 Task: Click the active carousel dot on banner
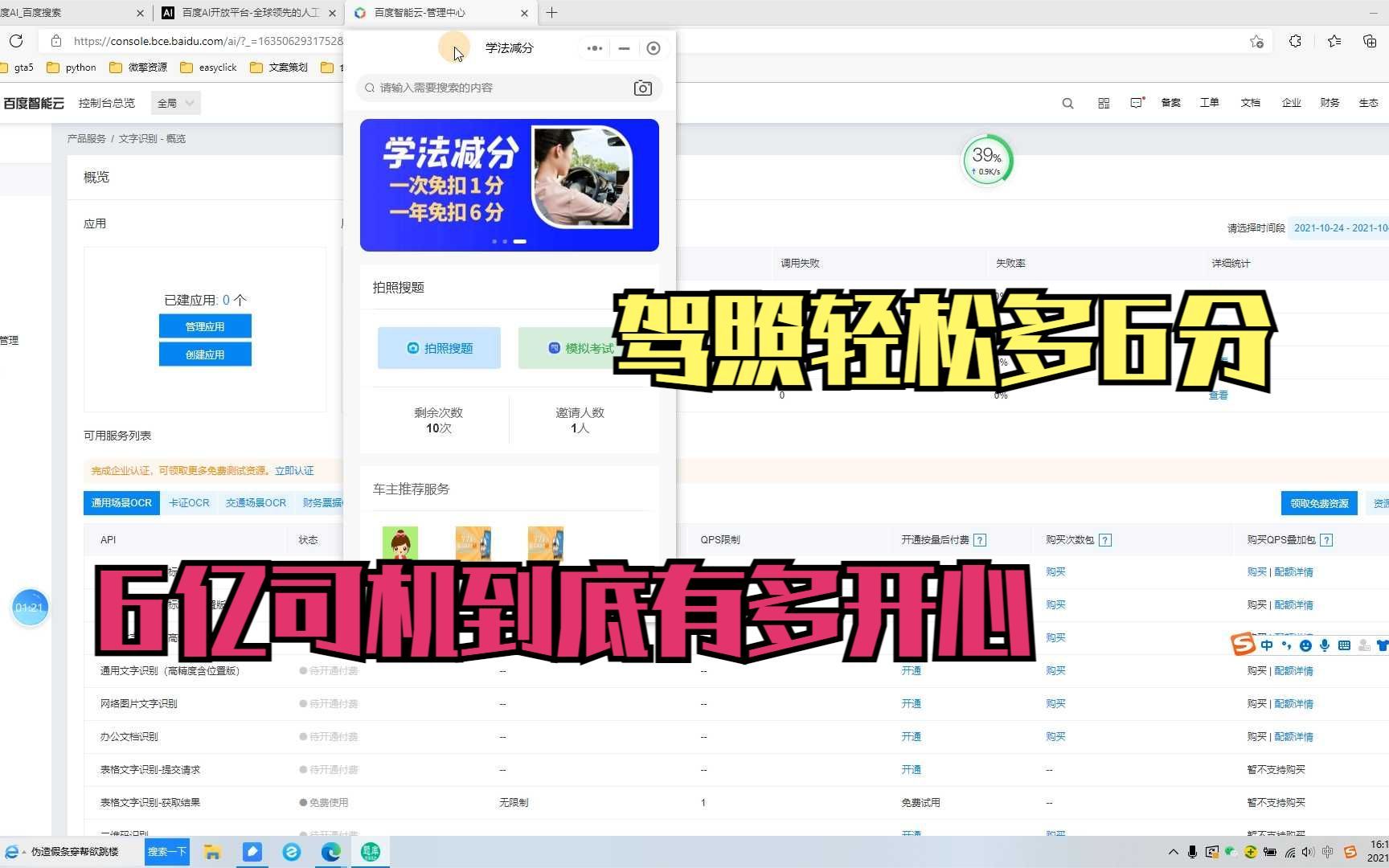[520, 241]
